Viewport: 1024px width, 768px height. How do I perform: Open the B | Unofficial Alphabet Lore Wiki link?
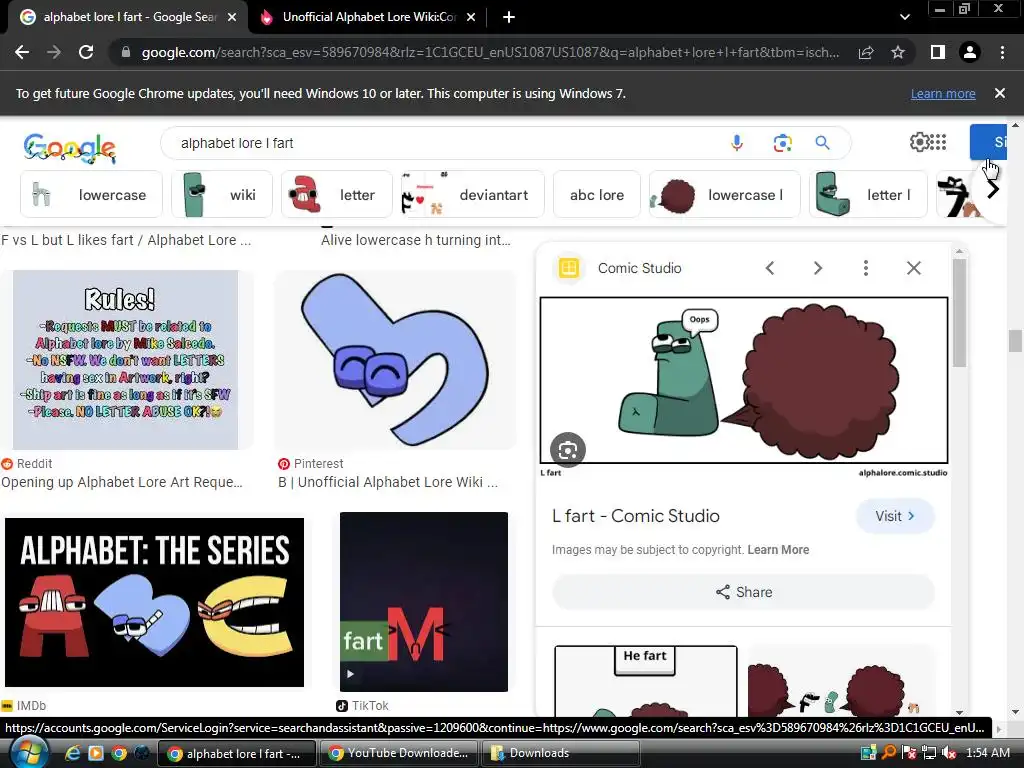(388, 482)
